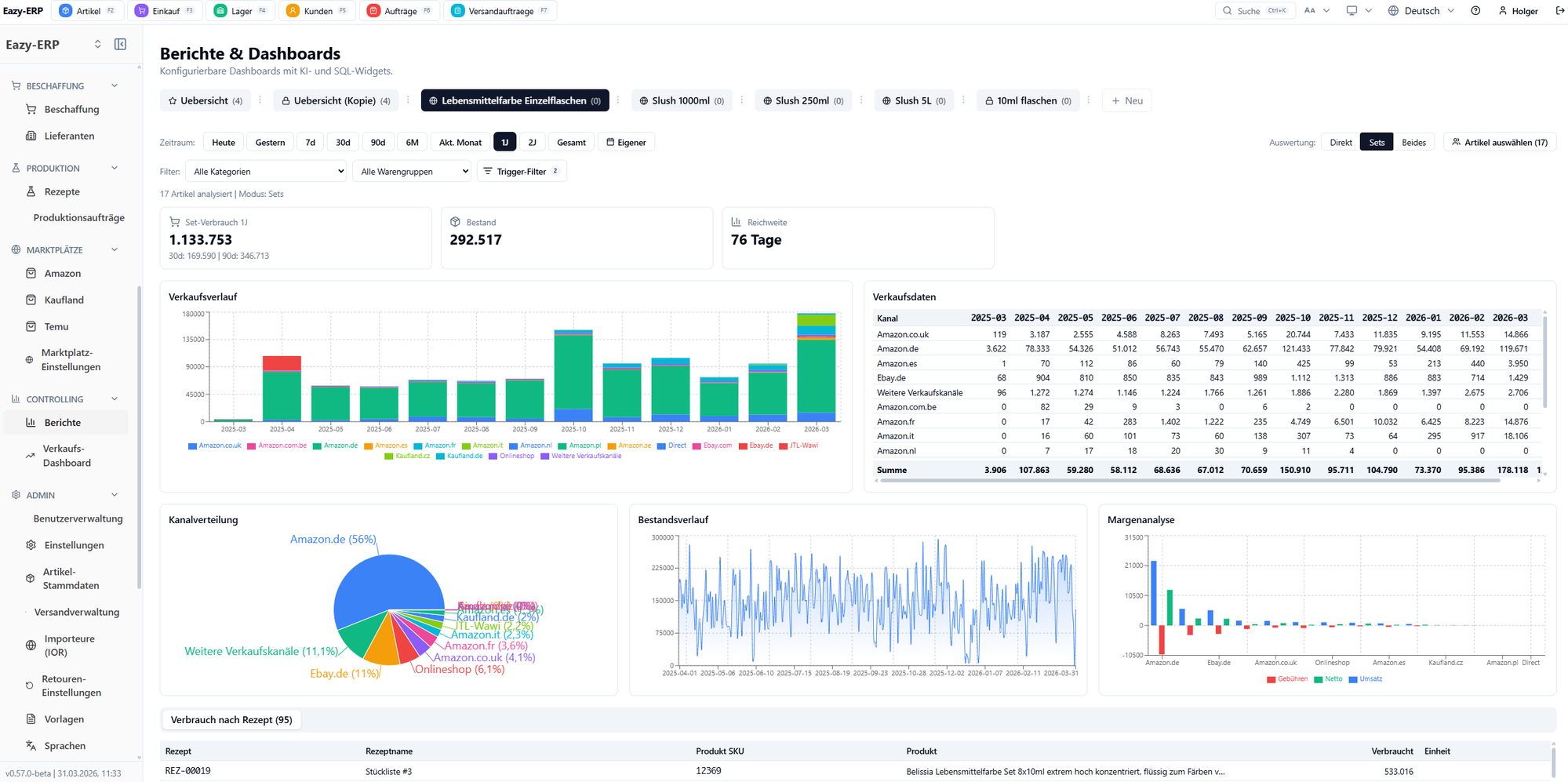Select the Heute time range
The width and height of the screenshot is (1568, 782).
pyautogui.click(x=224, y=142)
